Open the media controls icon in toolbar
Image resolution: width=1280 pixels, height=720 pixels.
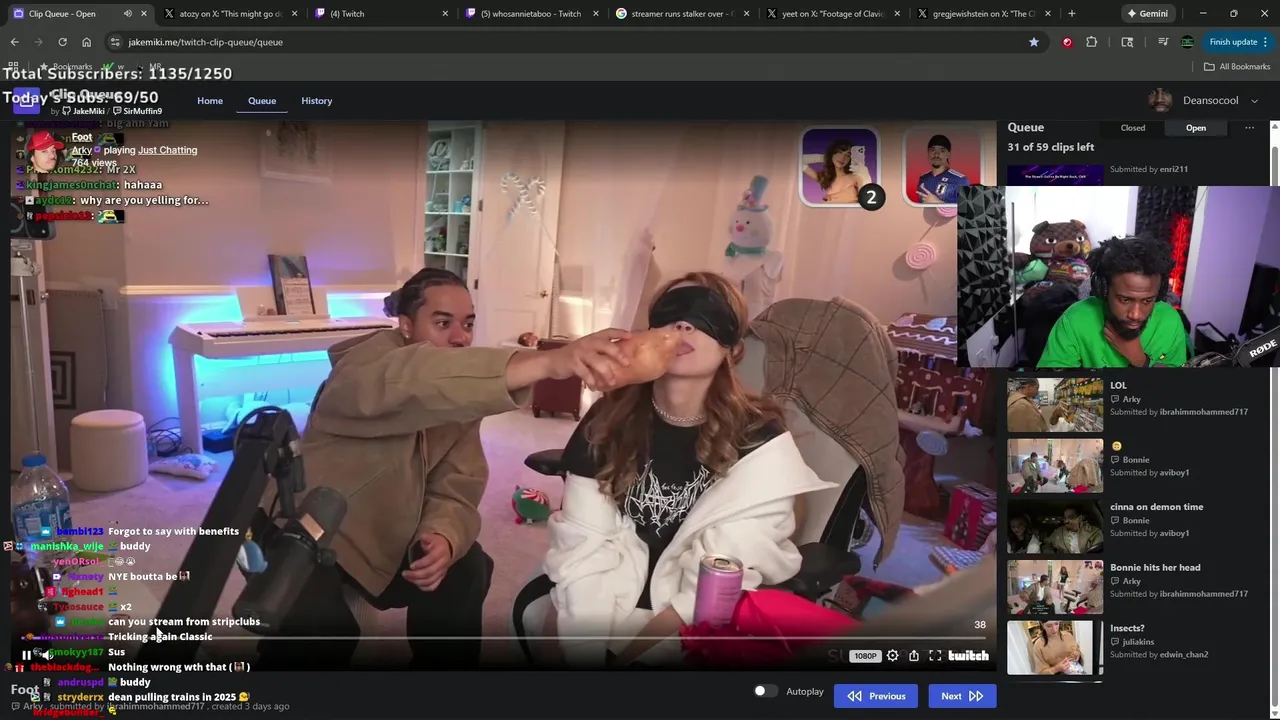pos(1163,42)
